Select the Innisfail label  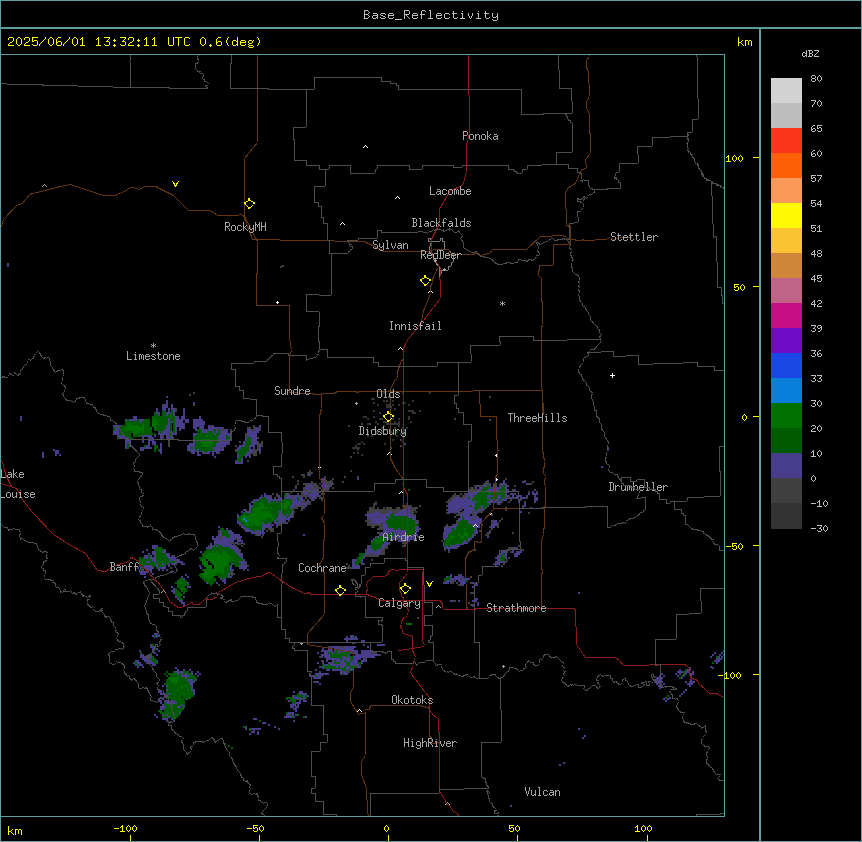point(415,326)
